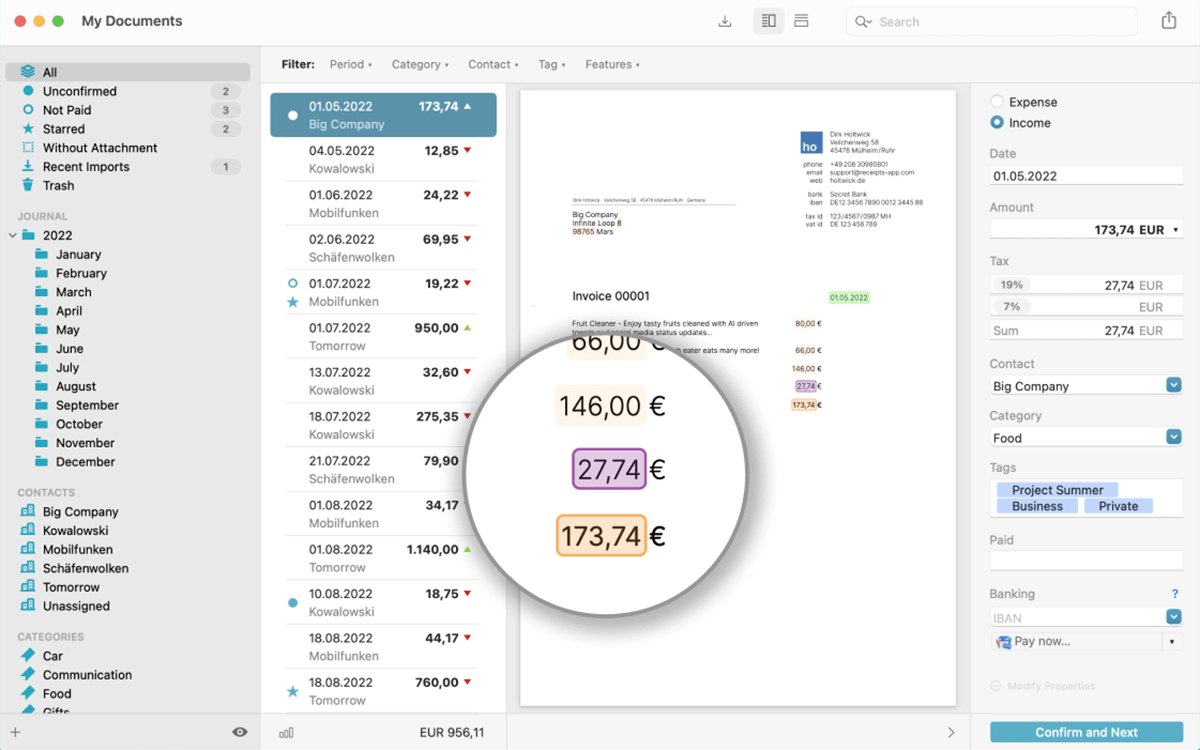Open the June journal month
The height and width of the screenshot is (750, 1200).
pyautogui.click(x=70, y=349)
